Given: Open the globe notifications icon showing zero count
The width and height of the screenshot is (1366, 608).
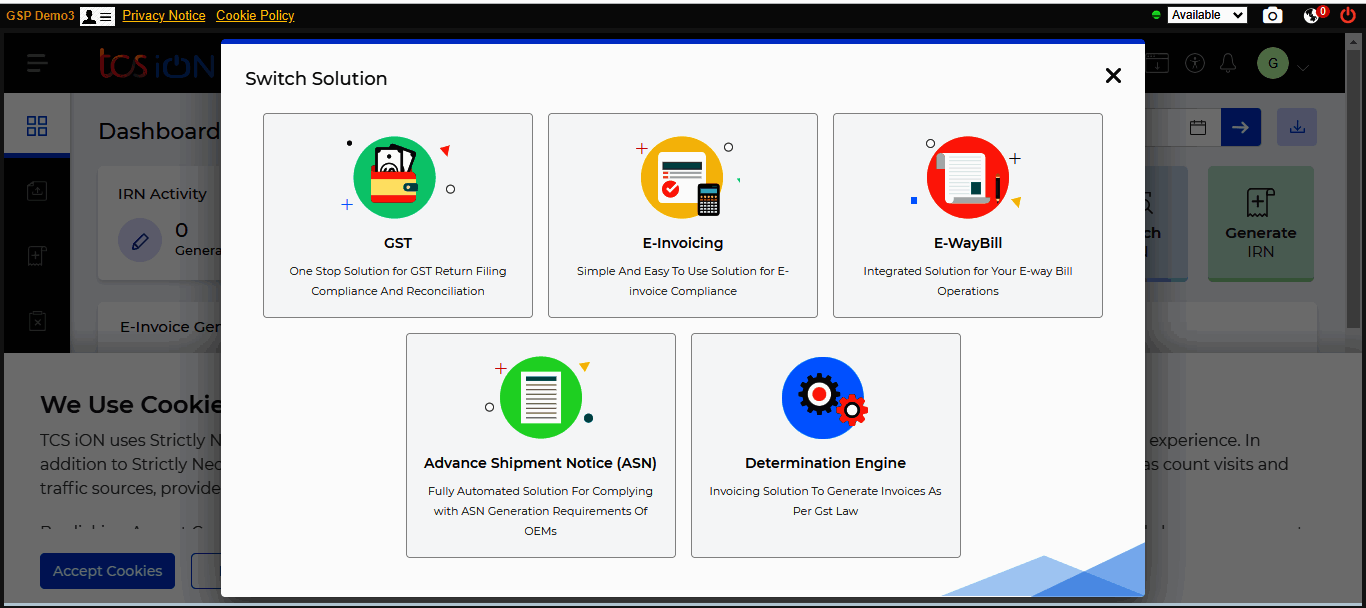Looking at the screenshot, I should [x=1311, y=16].
